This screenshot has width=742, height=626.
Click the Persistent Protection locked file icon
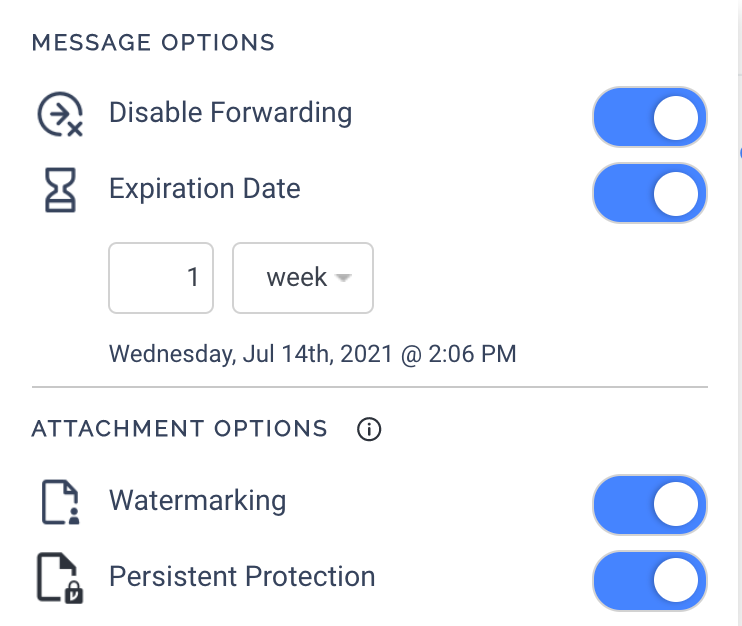pos(60,579)
